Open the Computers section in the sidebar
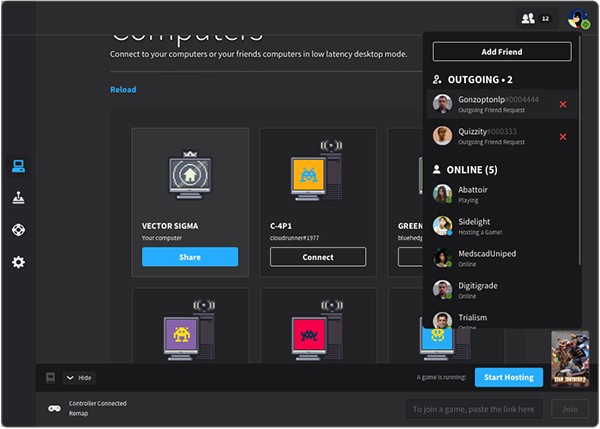Viewport: 600px width, 429px height. (x=18, y=166)
